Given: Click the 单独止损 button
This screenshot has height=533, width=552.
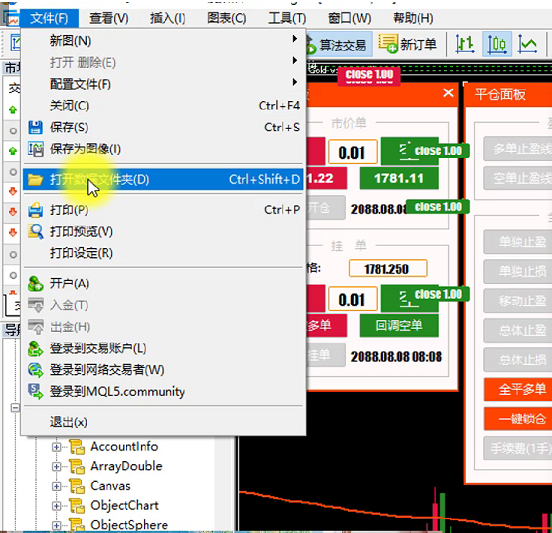Looking at the screenshot, I should [518, 271].
